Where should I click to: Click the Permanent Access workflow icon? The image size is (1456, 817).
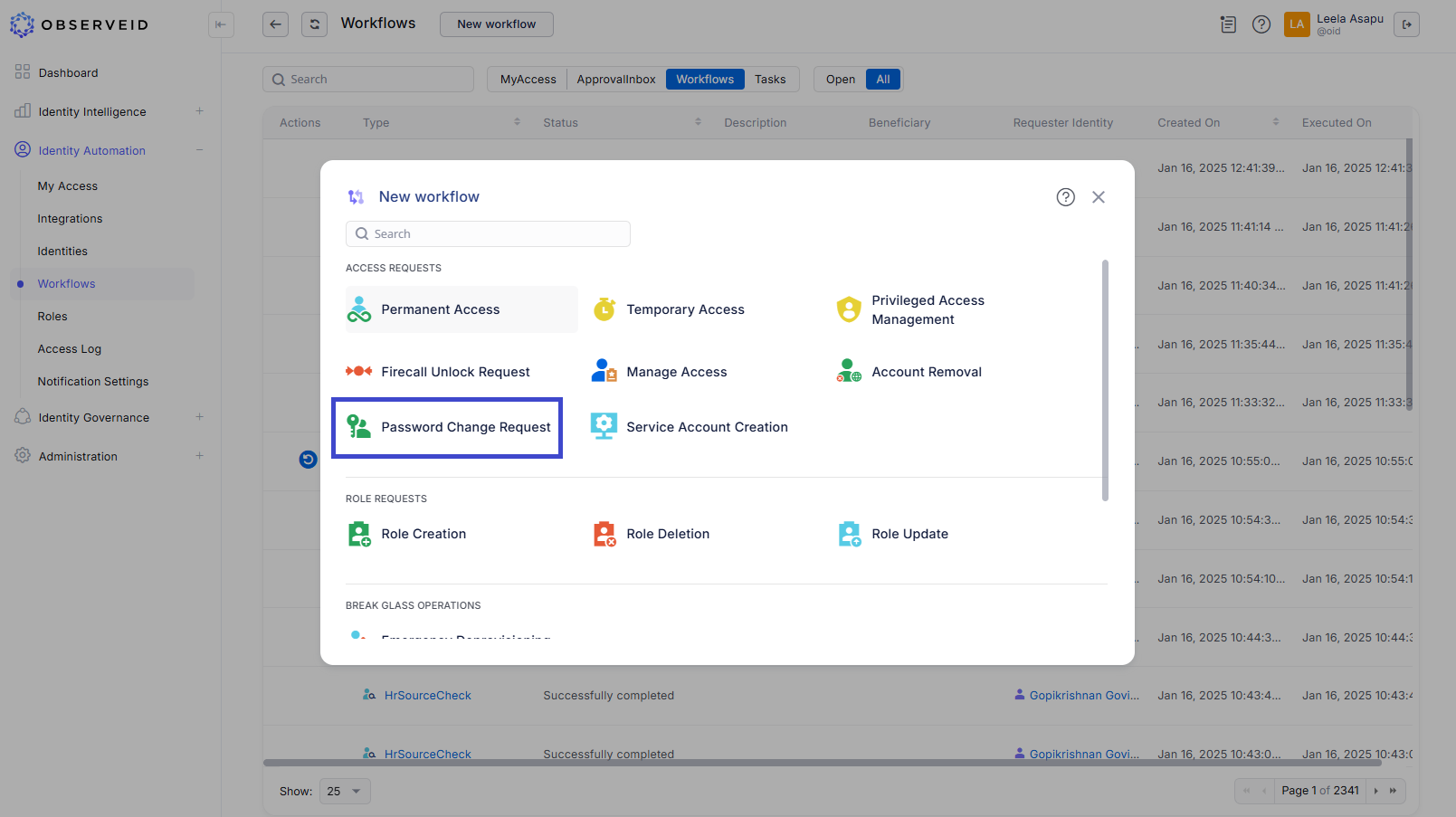[x=359, y=309]
